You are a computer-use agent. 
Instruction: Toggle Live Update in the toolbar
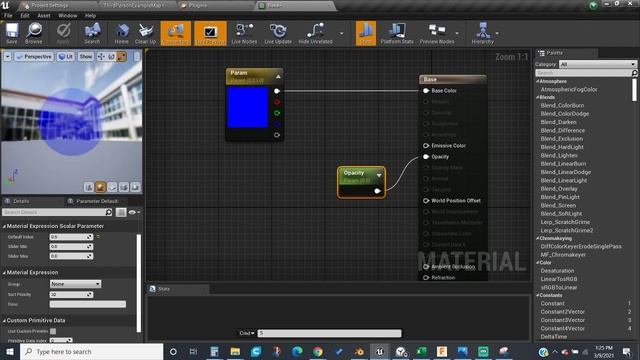click(x=278, y=33)
